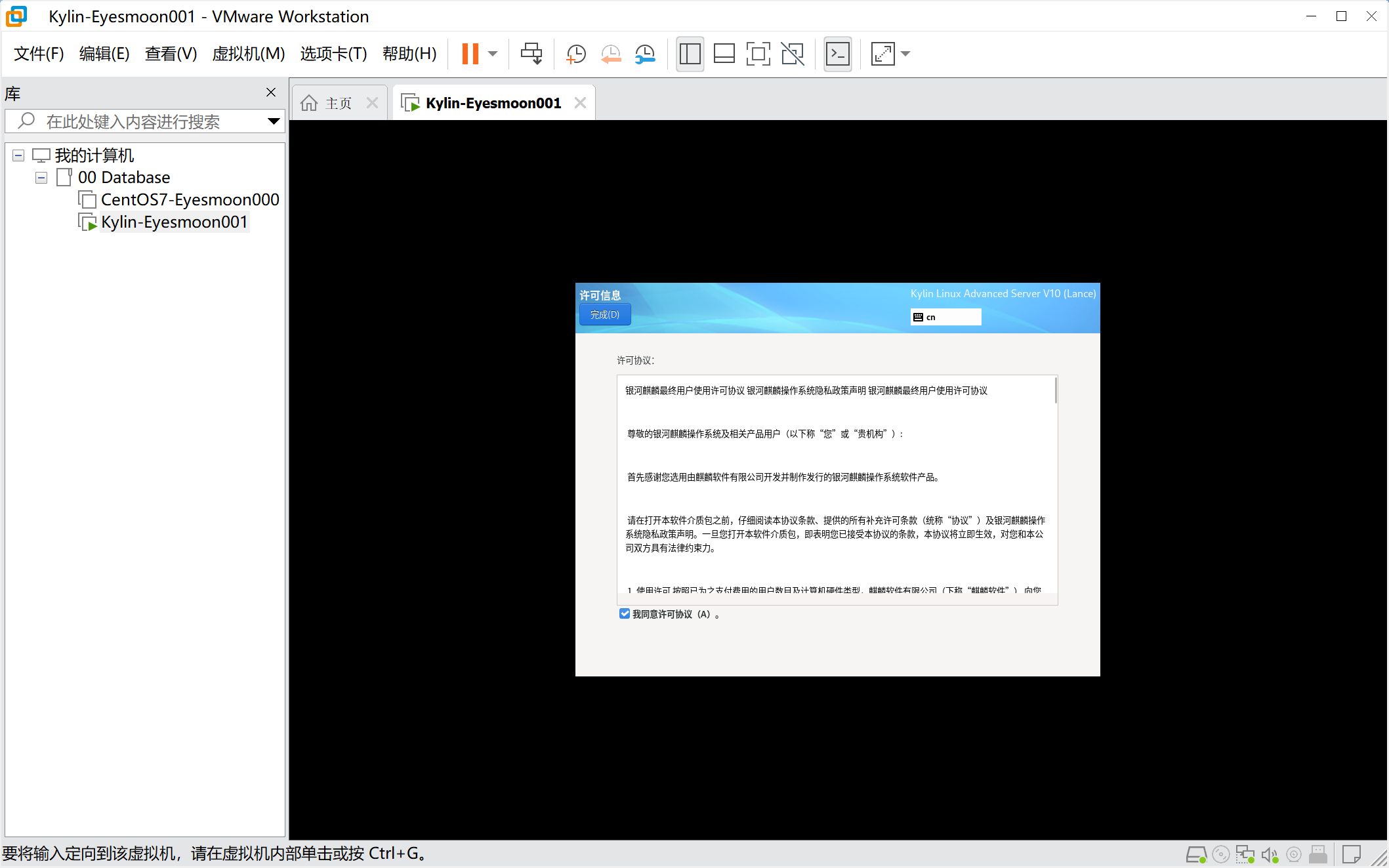The height and width of the screenshot is (868, 1389).
Task: Click the cn keyboard layout selector
Action: click(945, 317)
